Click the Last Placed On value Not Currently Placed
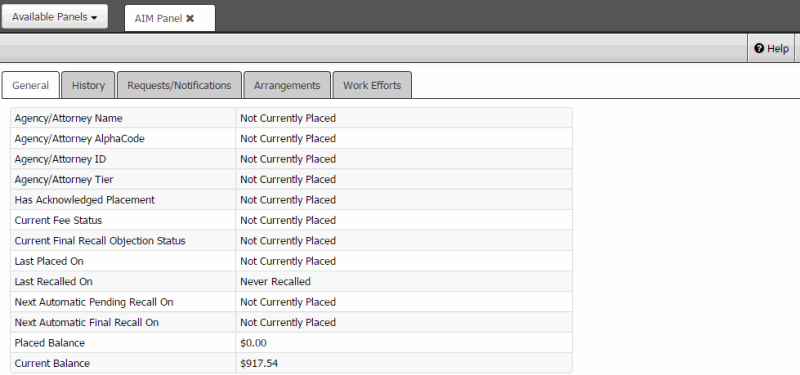 (x=288, y=261)
